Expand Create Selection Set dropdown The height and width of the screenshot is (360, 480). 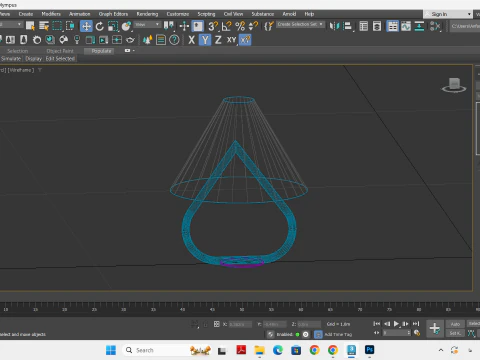[321, 24]
